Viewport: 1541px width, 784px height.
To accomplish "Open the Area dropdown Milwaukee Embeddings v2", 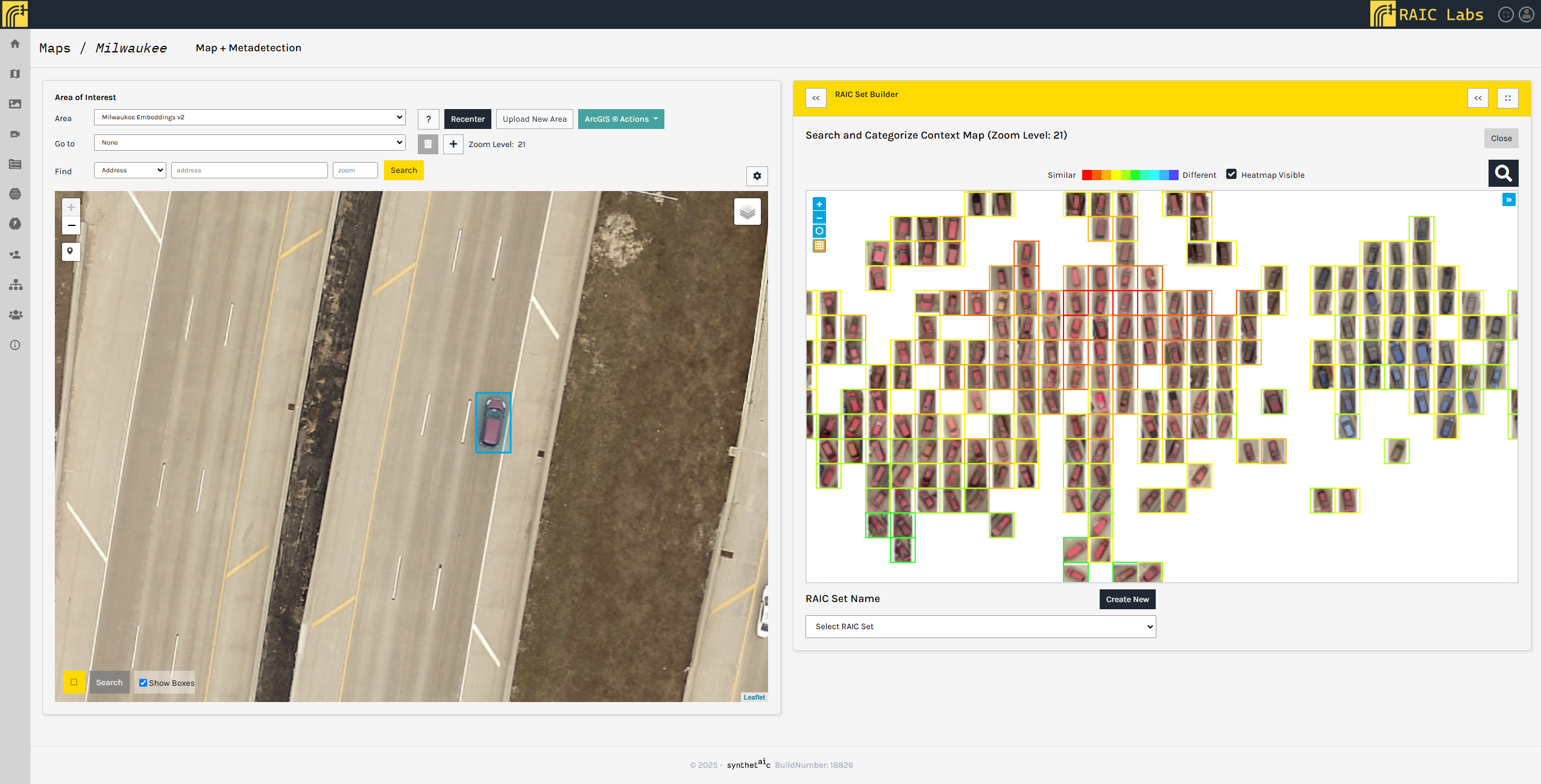I will pos(250,118).
